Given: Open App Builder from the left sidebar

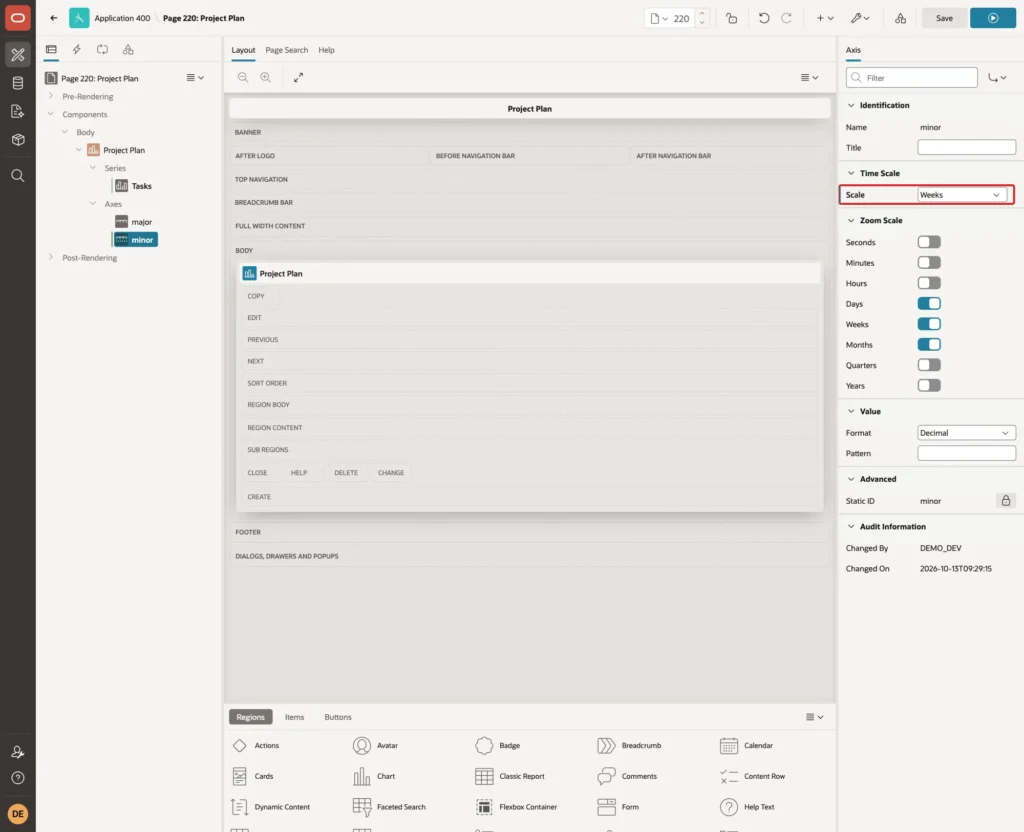Looking at the screenshot, I should click(x=18, y=55).
